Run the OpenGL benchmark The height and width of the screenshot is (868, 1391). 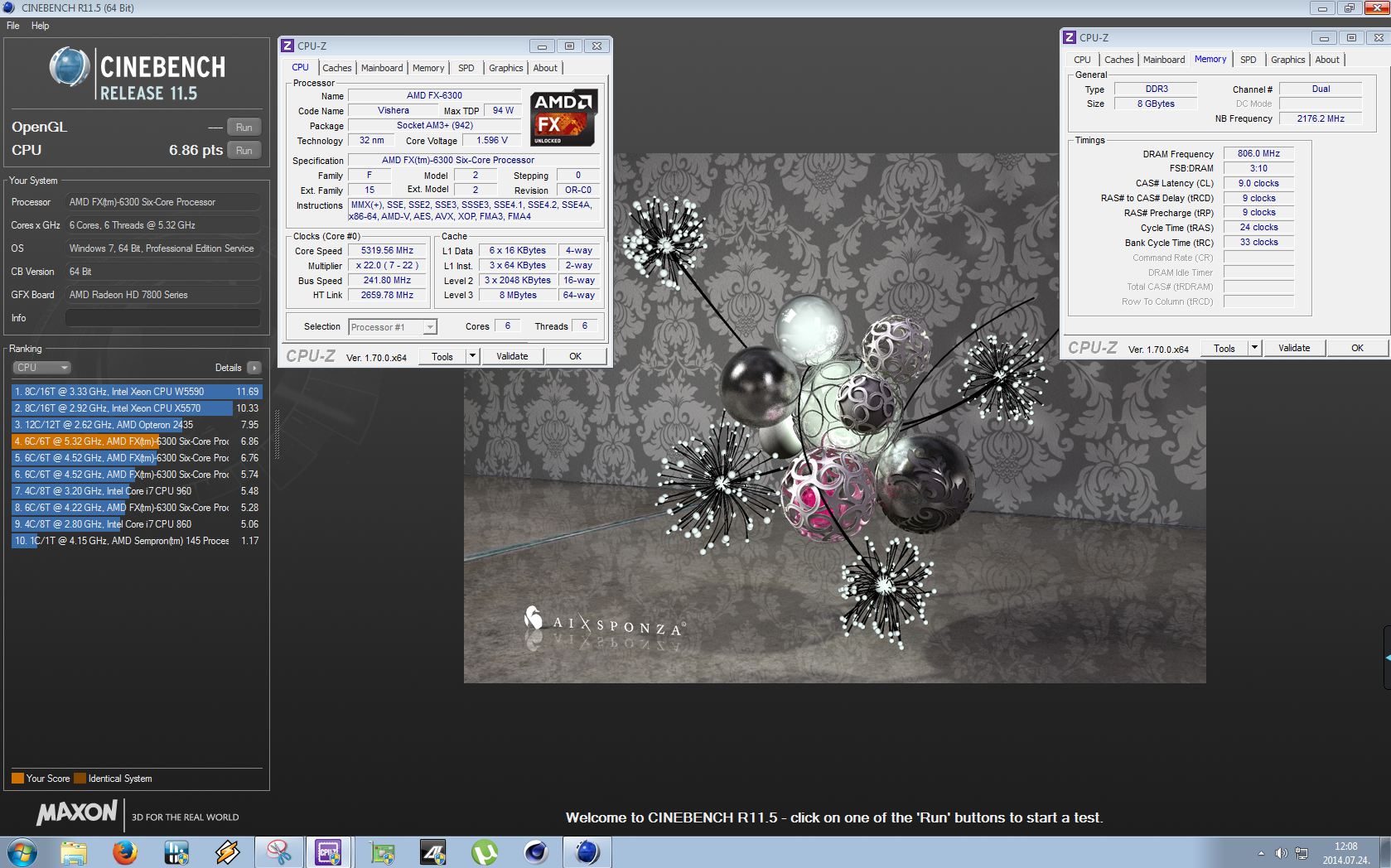click(244, 127)
